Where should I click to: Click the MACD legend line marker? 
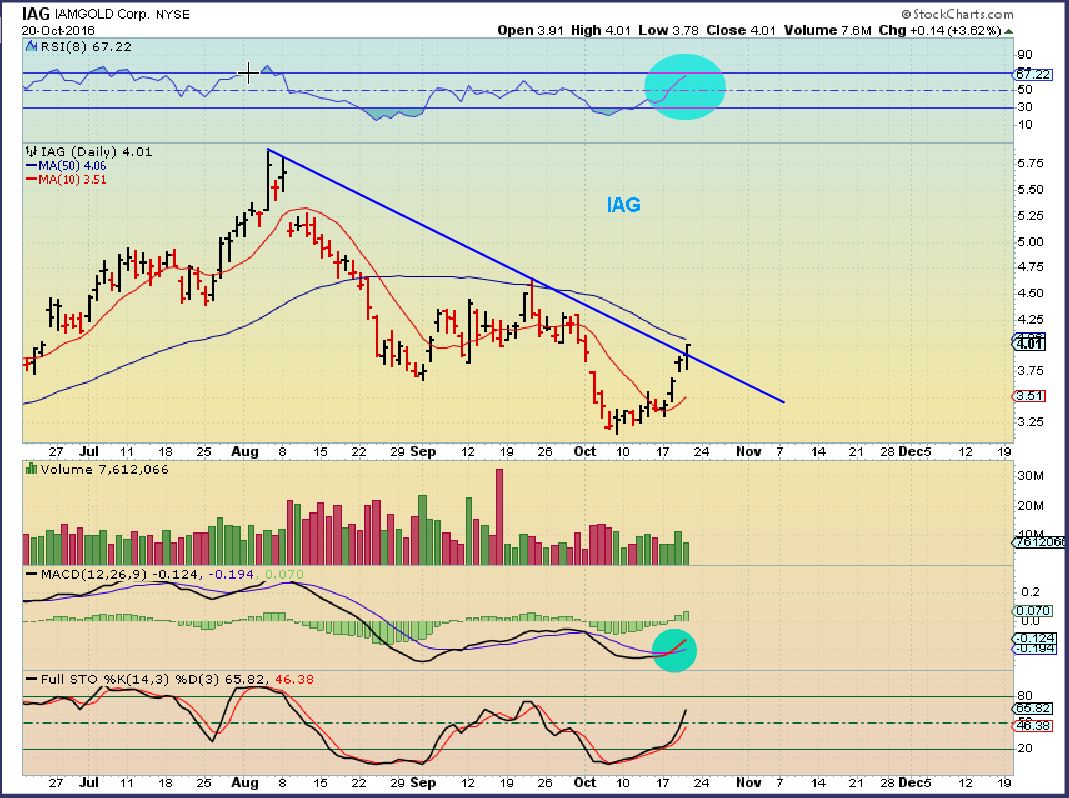(31, 574)
